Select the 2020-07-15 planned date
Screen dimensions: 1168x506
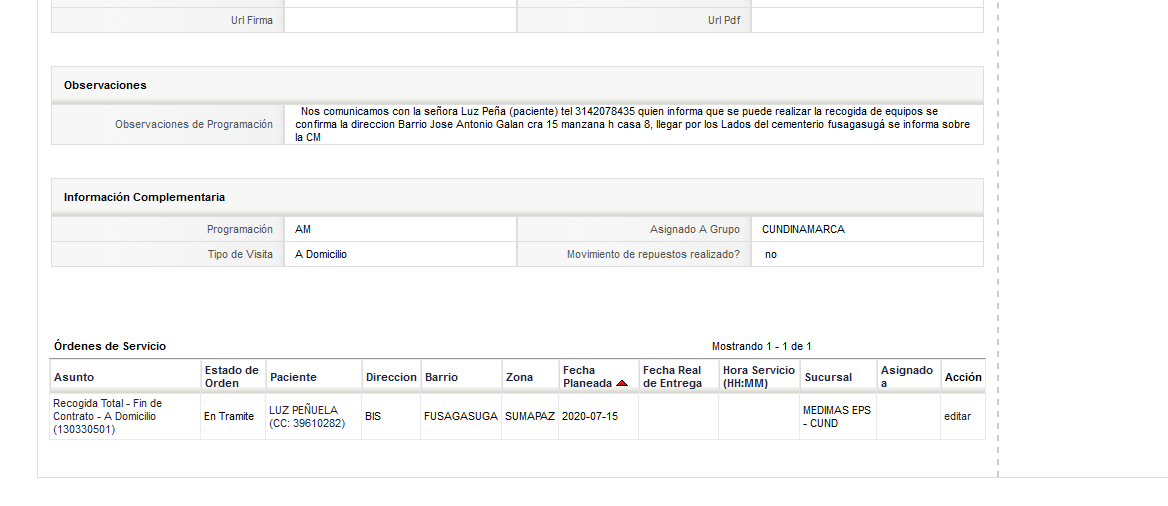click(x=590, y=417)
